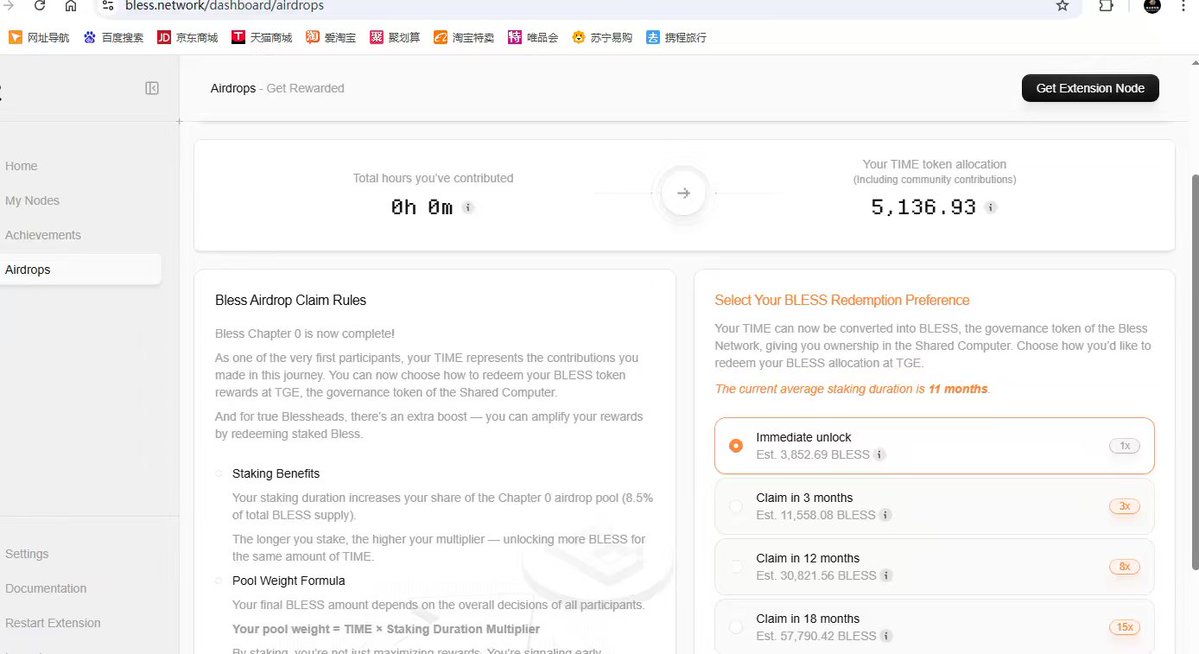
Task: Open the 聚划算 bookmark
Action: (395, 37)
